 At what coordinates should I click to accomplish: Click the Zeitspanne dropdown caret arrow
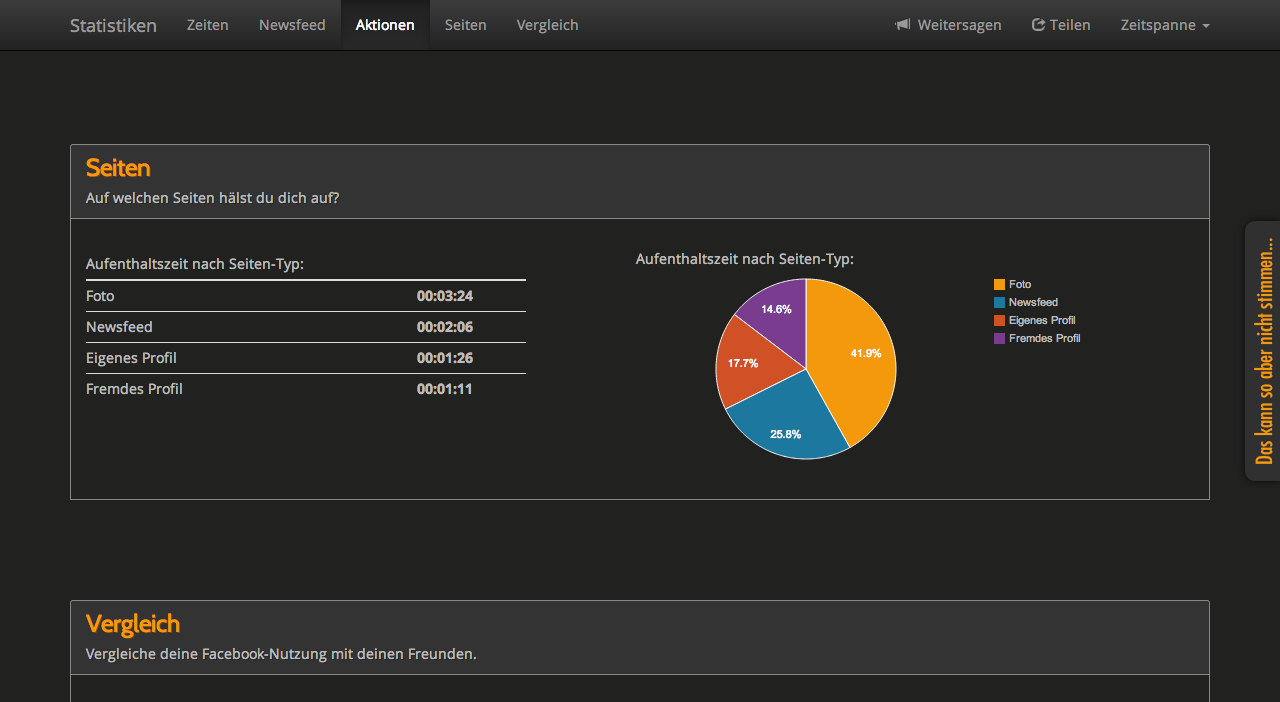tap(1206, 26)
